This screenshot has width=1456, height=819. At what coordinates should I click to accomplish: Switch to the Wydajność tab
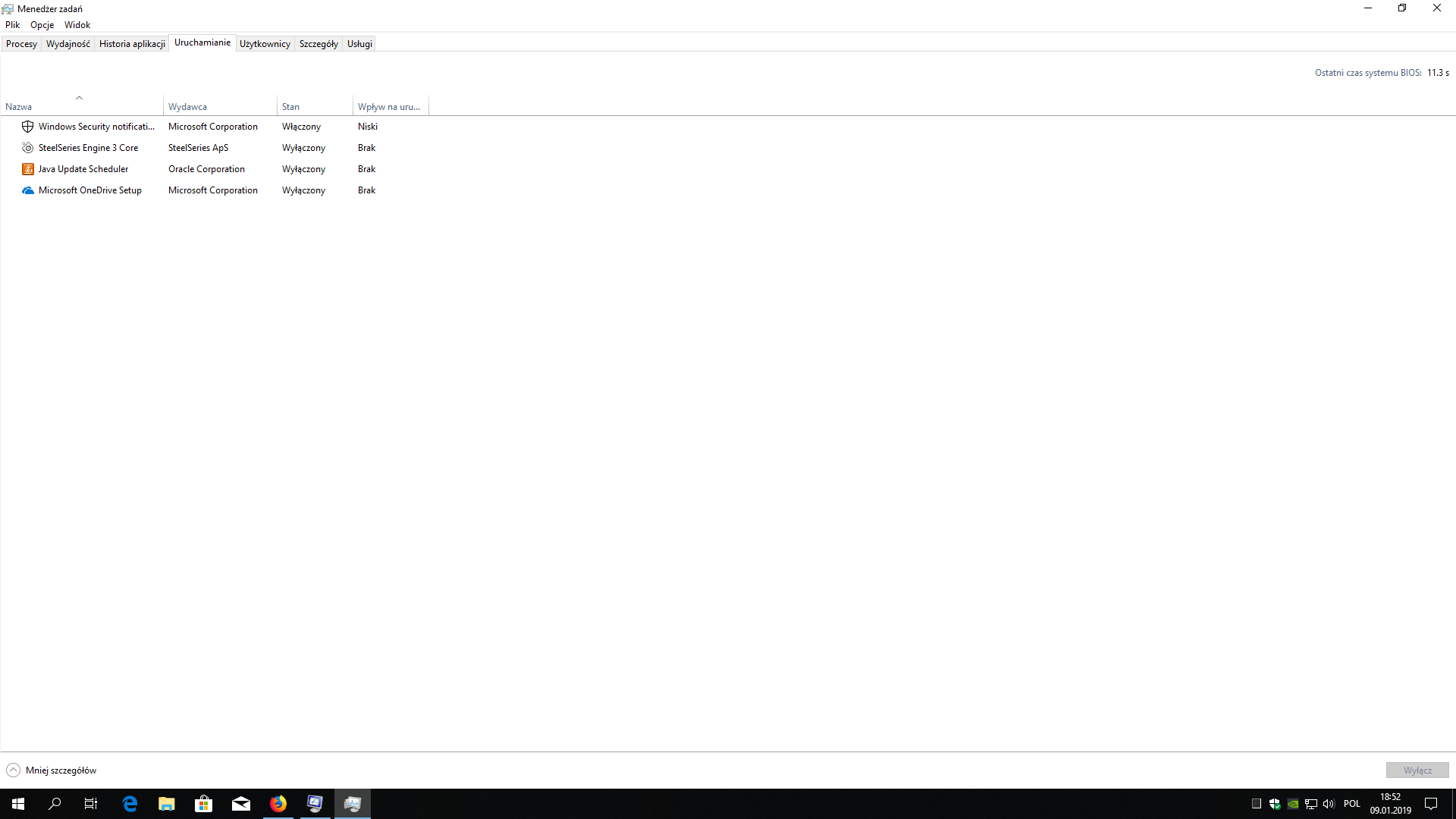(x=68, y=44)
